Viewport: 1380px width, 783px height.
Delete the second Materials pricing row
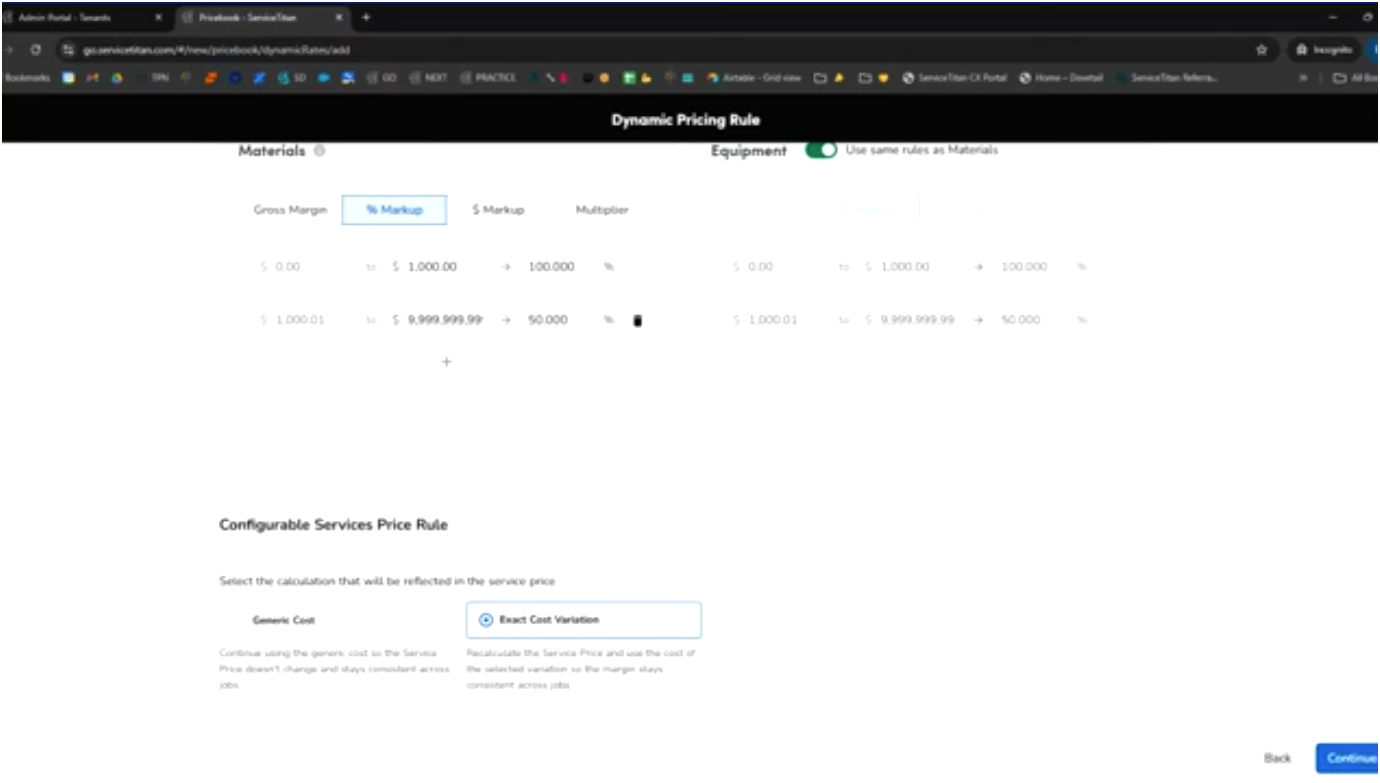(637, 320)
